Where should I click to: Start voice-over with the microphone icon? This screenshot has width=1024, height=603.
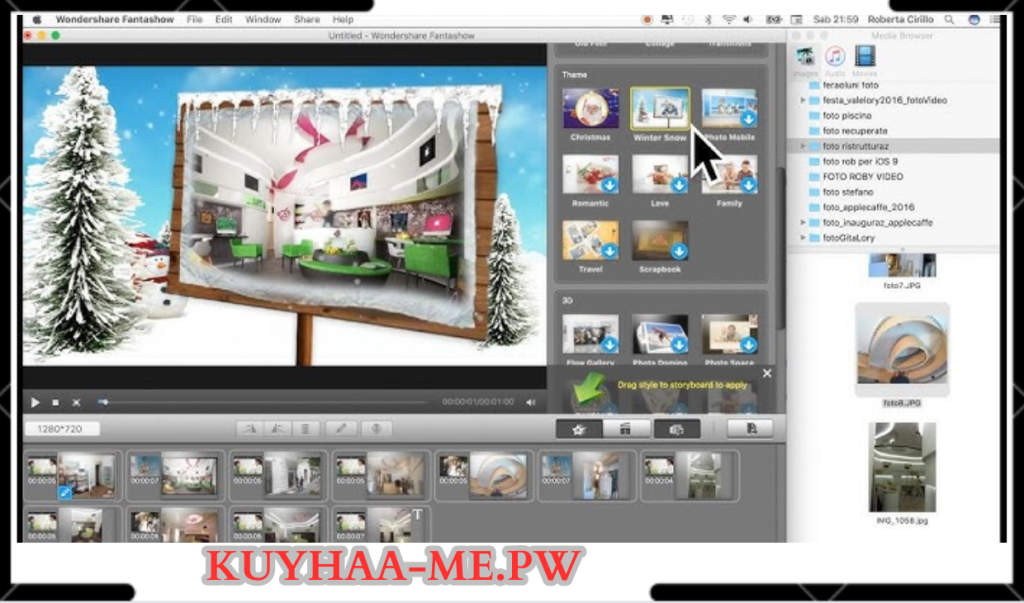coord(376,429)
